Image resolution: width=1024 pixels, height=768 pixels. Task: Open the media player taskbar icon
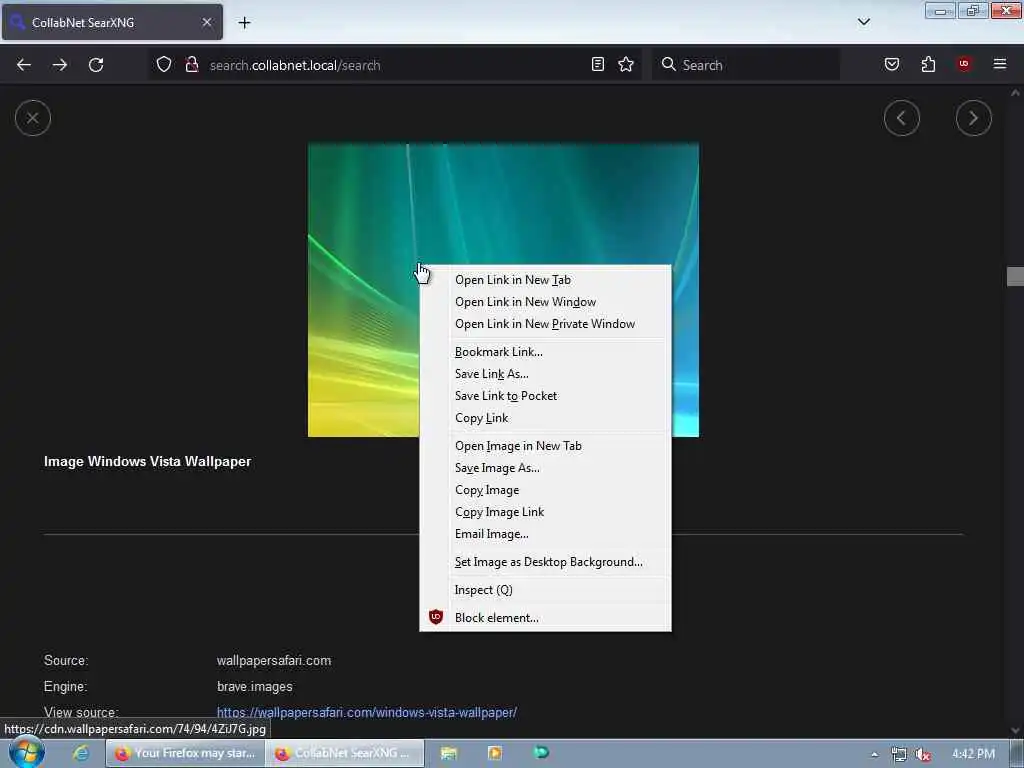point(495,753)
